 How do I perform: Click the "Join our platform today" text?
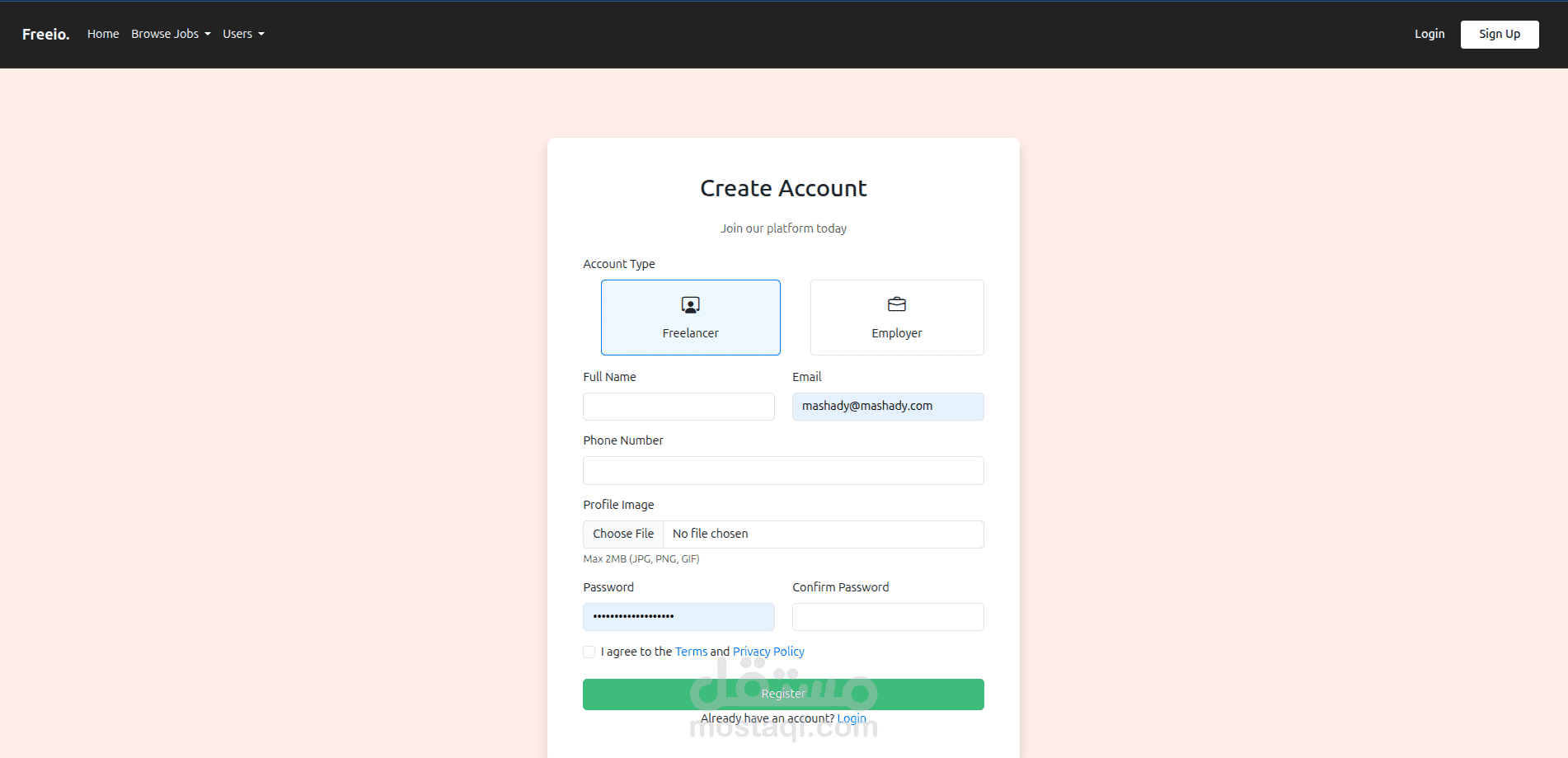(x=783, y=228)
